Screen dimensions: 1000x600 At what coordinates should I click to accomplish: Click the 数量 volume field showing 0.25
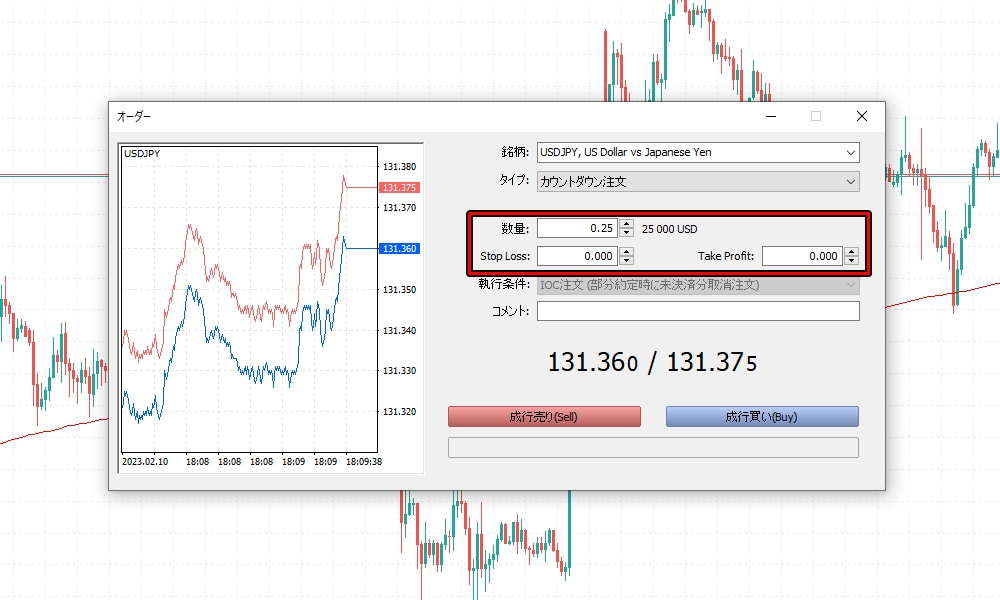577,228
